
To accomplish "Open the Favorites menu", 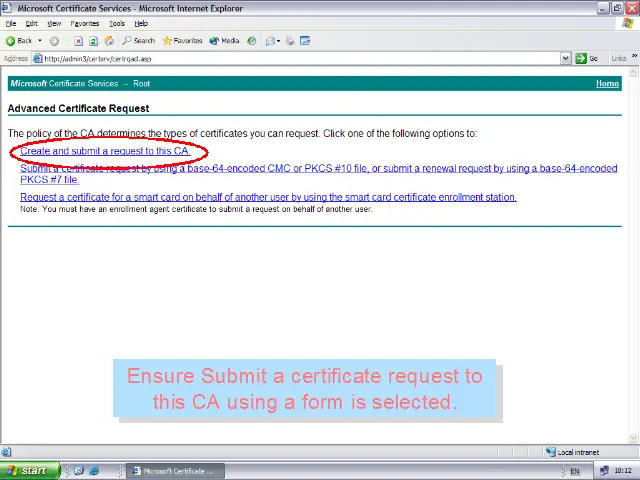I will pyautogui.click(x=85, y=24).
